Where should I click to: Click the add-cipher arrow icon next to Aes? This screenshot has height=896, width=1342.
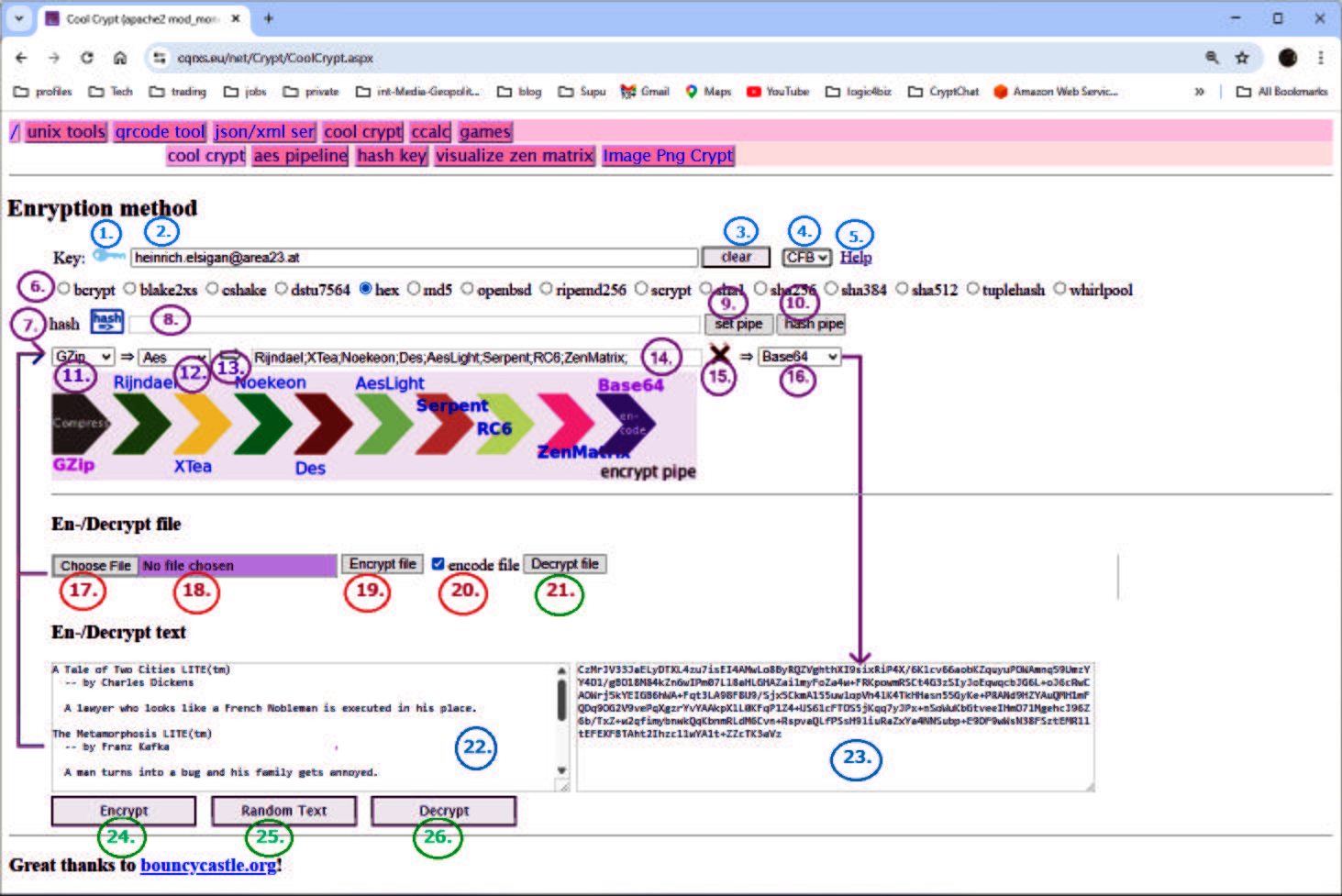(x=232, y=357)
